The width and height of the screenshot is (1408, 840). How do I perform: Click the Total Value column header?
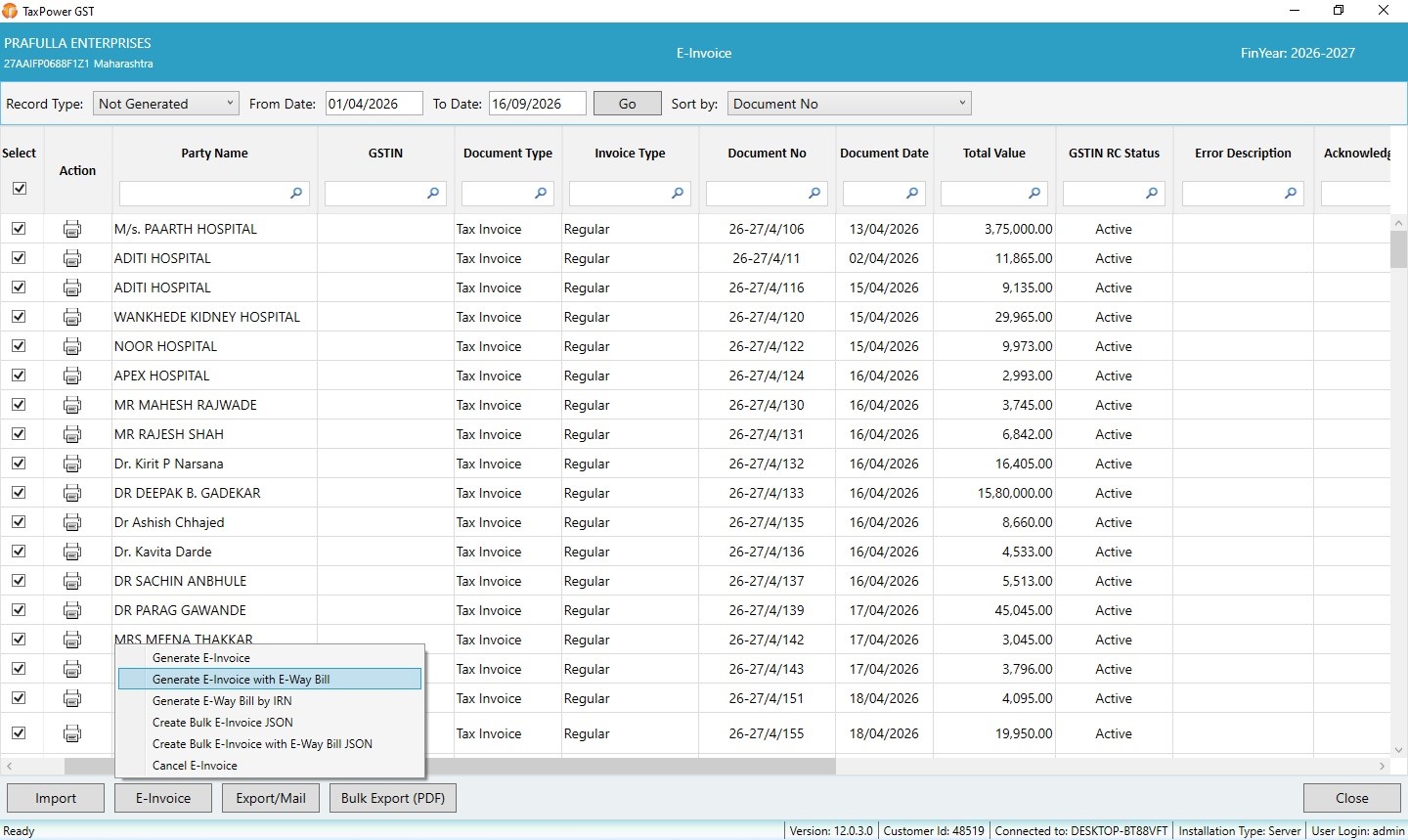(994, 154)
